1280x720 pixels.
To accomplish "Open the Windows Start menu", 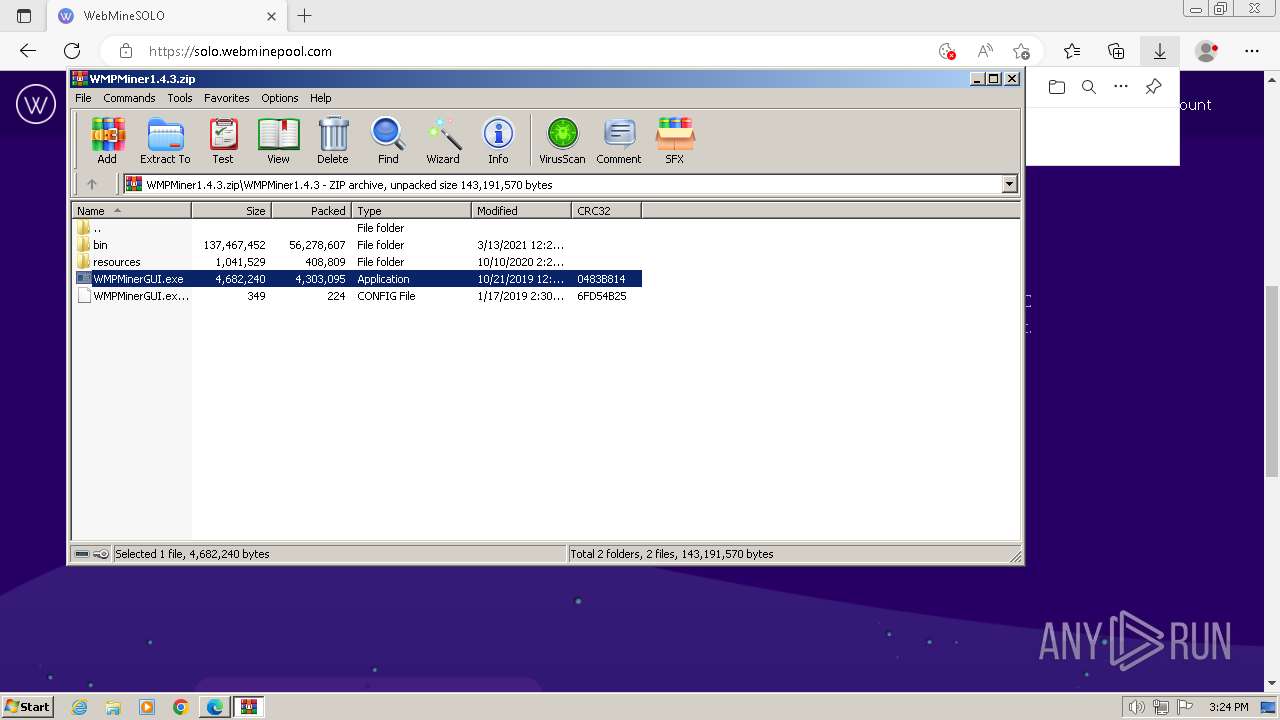I will click(28, 707).
